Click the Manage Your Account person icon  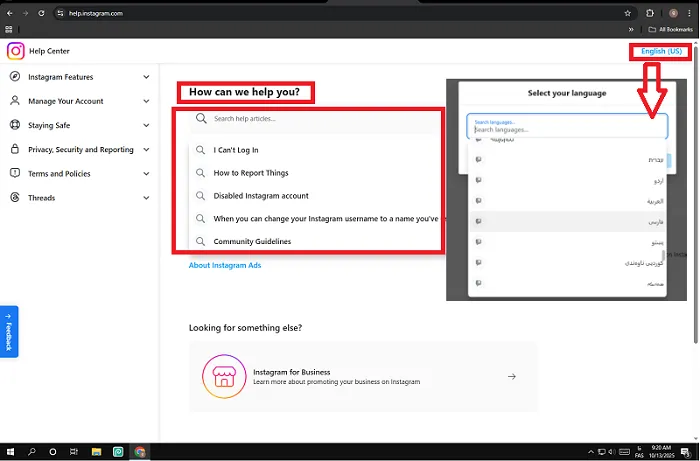click(15, 100)
